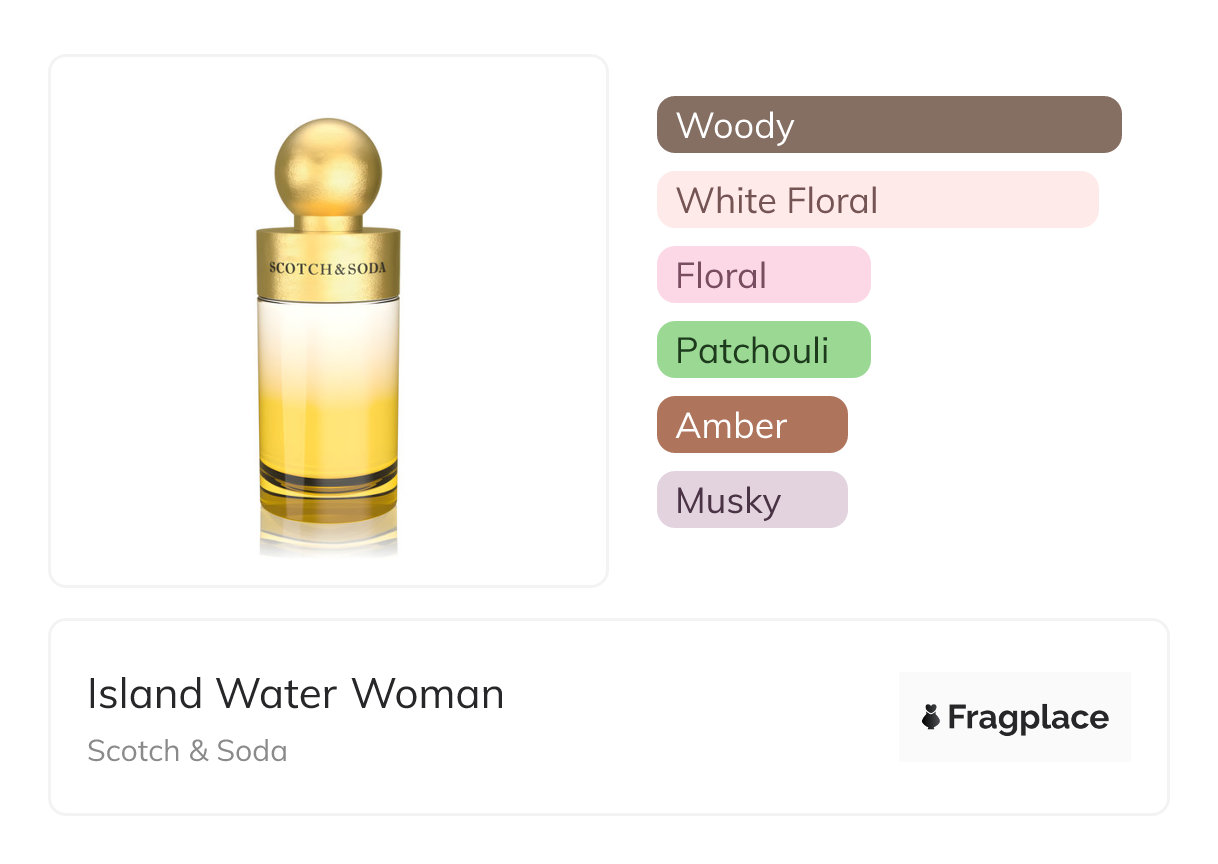Click empty area between title and Fragplace logo
The height and width of the screenshot is (864, 1218).
pos(700,717)
